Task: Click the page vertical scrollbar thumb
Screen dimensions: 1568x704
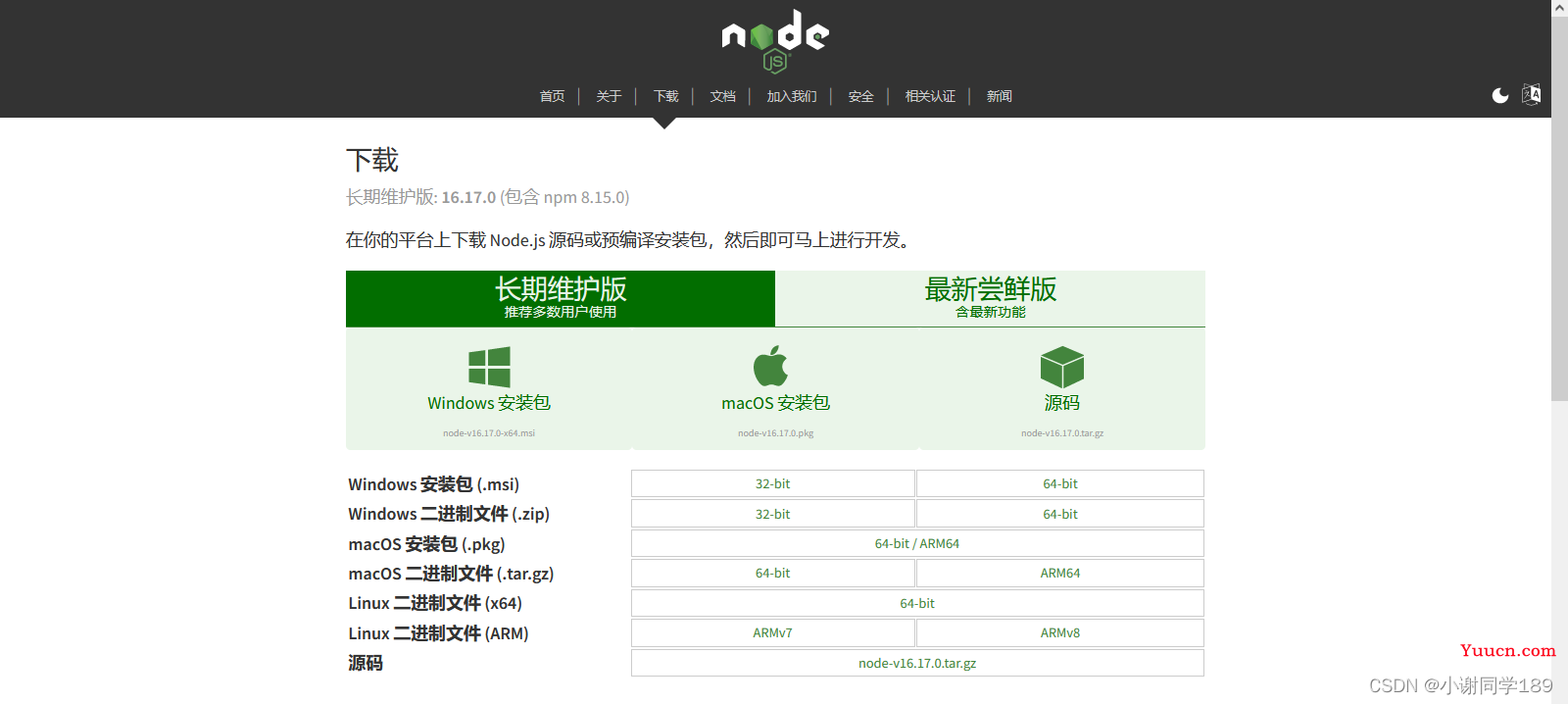Action: (1559, 208)
